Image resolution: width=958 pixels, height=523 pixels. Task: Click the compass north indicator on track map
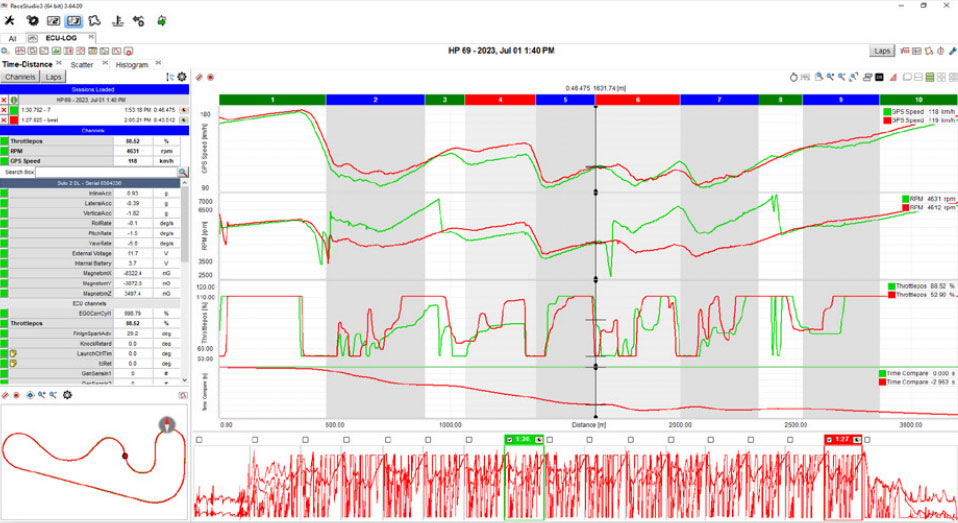[x=166, y=424]
